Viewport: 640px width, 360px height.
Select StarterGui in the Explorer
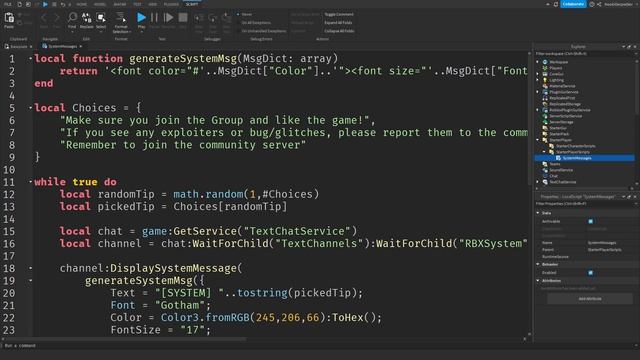tap(558, 128)
